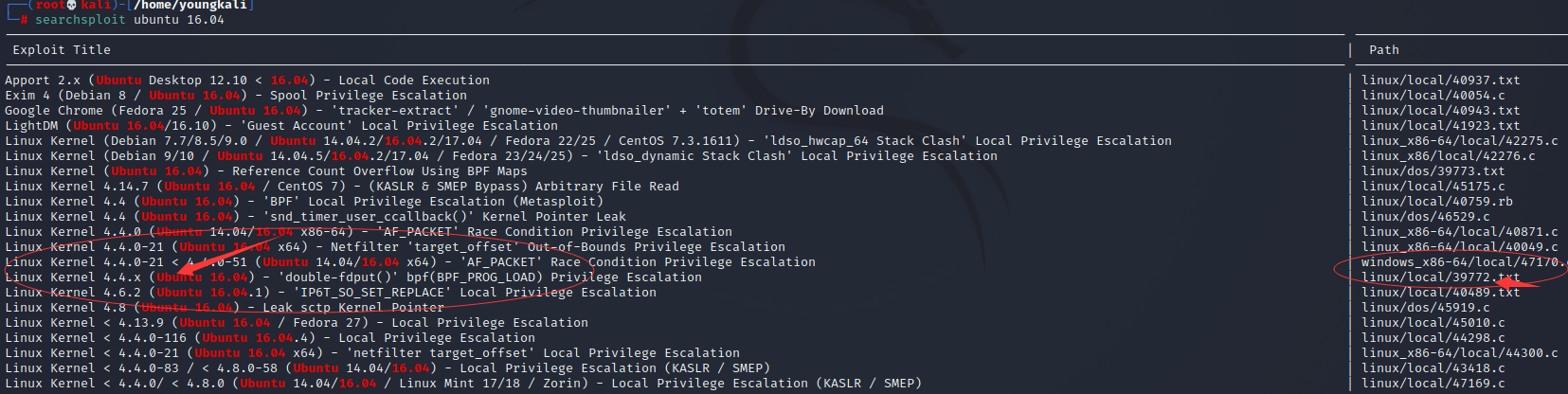Click path linux/local/40937.txt
The image size is (1568, 394).
pos(1440,81)
